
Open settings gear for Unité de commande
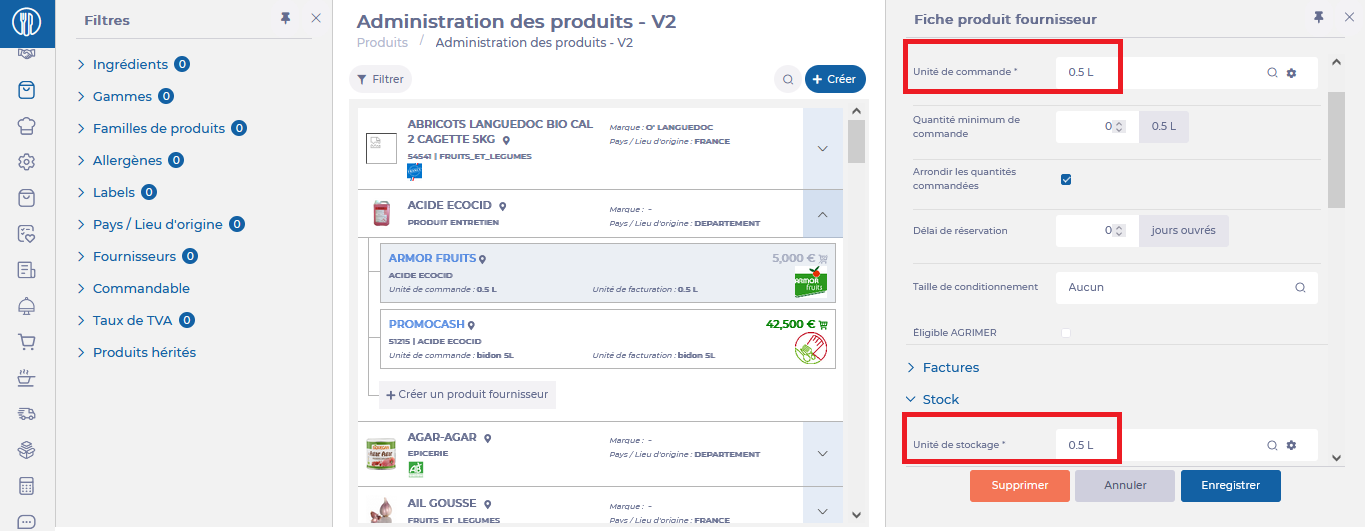(1291, 73)
